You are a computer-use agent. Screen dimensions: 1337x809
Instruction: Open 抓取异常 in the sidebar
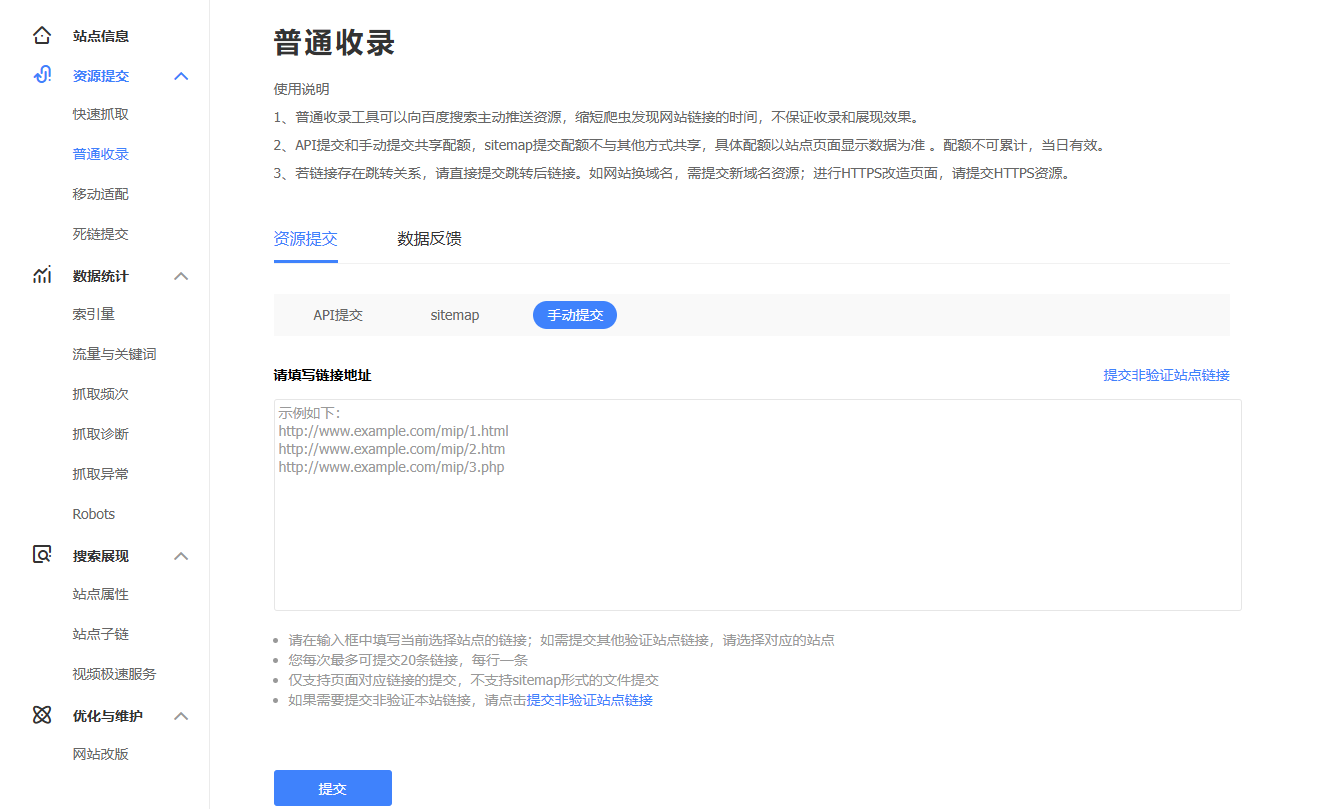click(x=101, y=474)
